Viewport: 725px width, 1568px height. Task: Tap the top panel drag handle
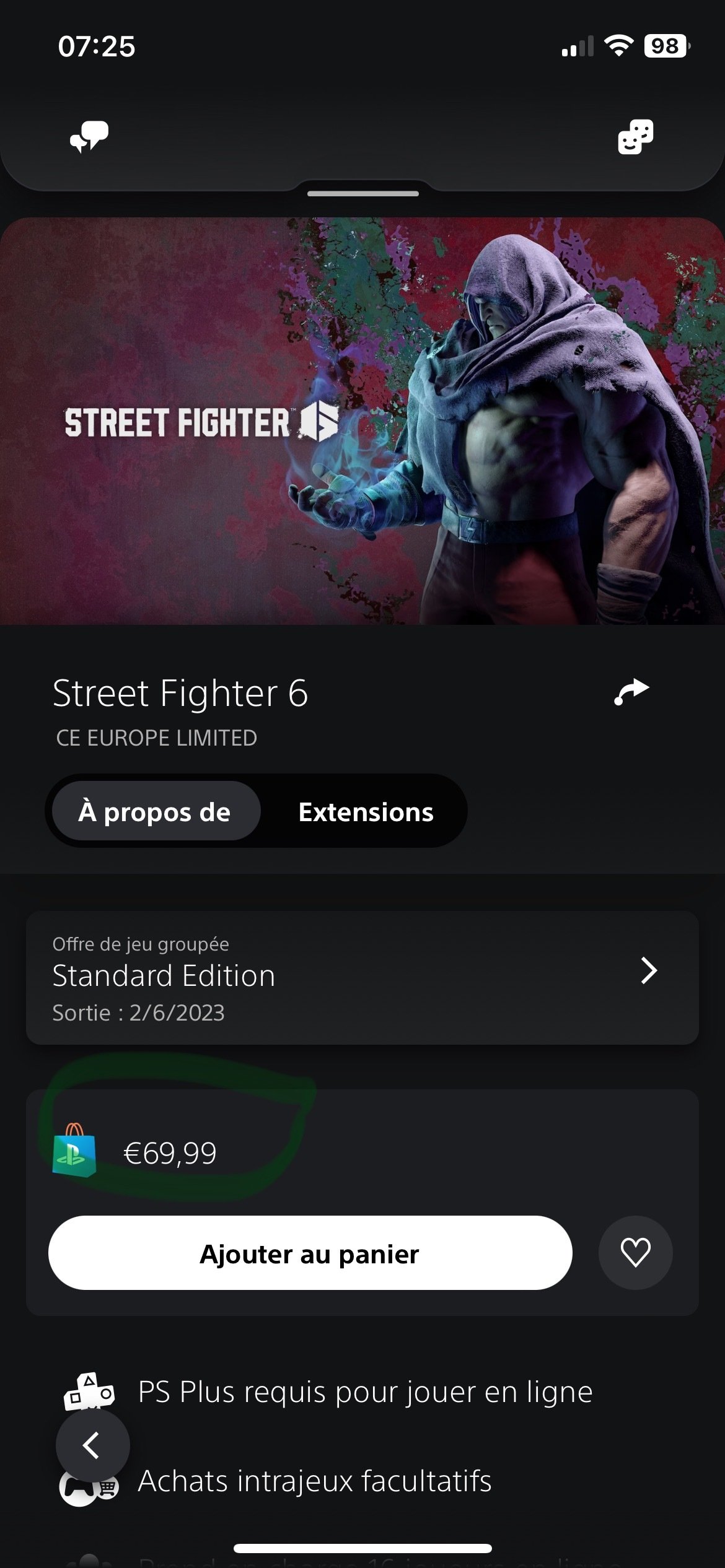(362, 194)
